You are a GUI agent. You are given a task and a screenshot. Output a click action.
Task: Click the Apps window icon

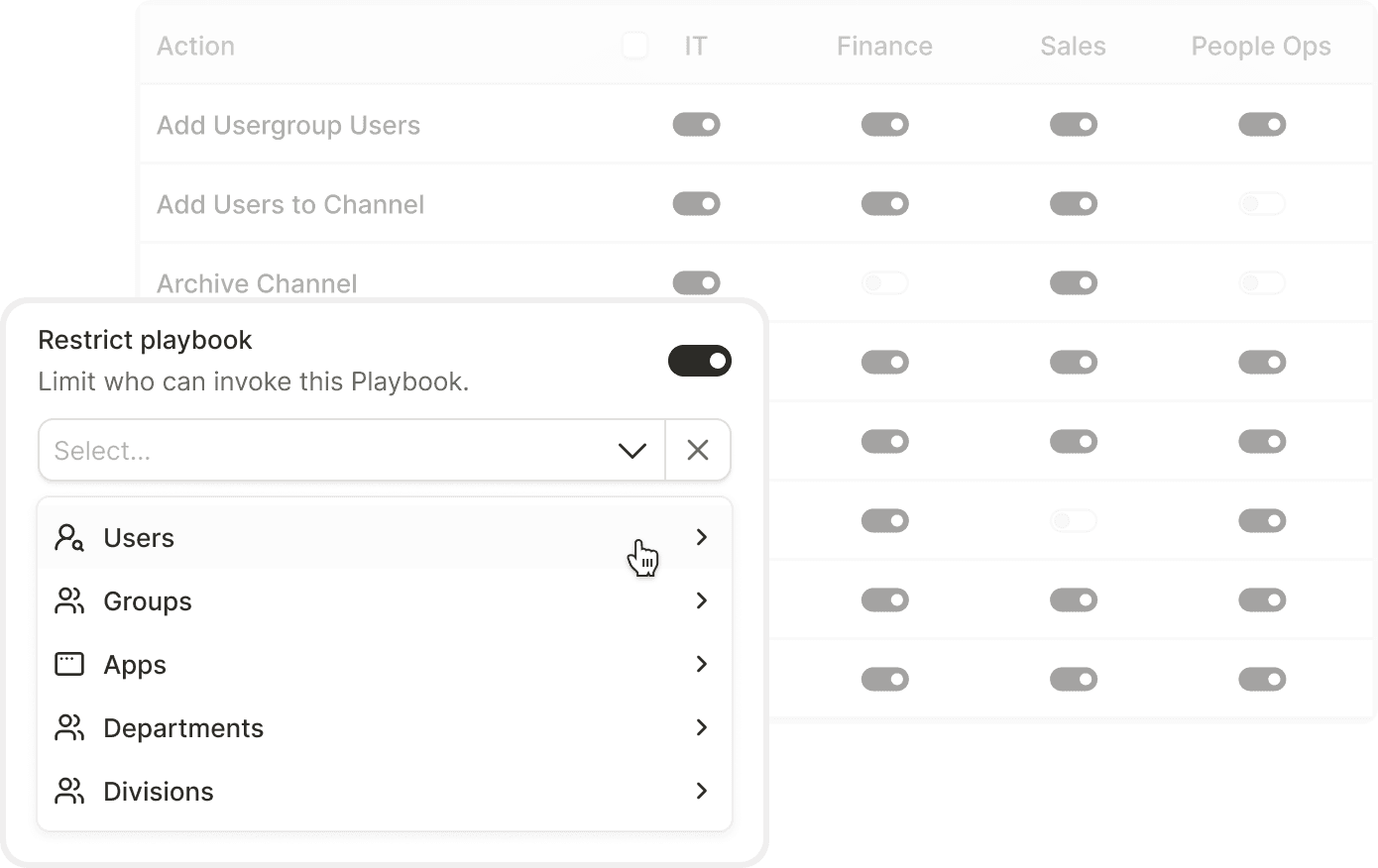pos(69,664)
